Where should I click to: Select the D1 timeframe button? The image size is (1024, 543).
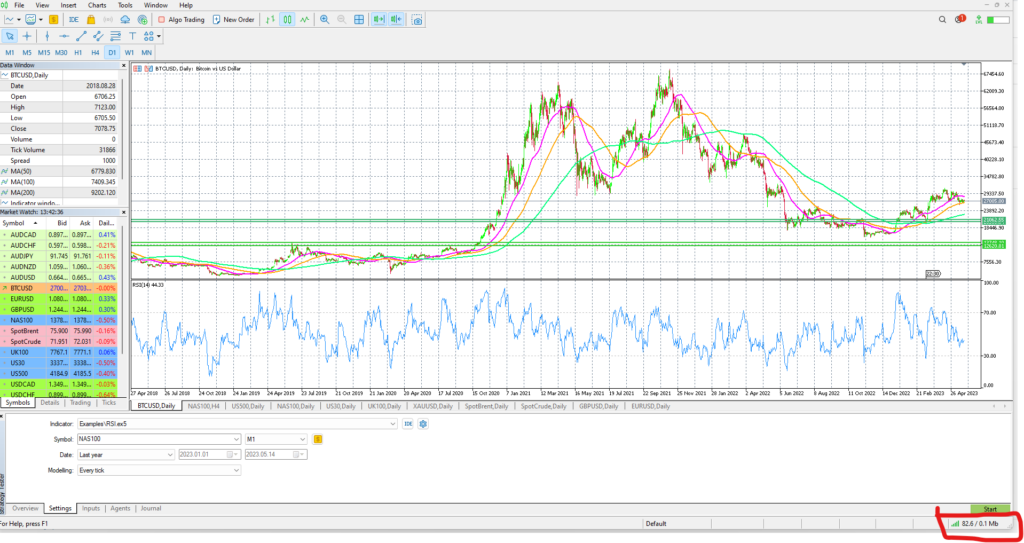click(112, 52)
